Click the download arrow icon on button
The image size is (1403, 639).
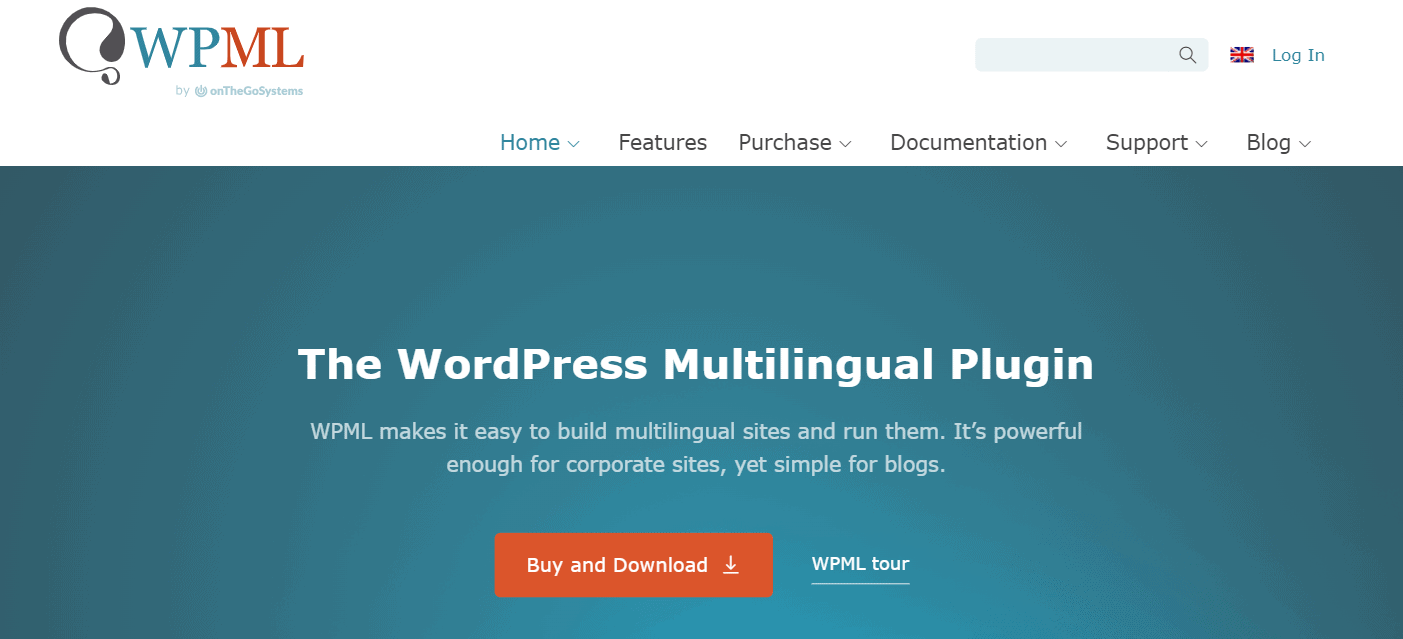pos(731,565)
